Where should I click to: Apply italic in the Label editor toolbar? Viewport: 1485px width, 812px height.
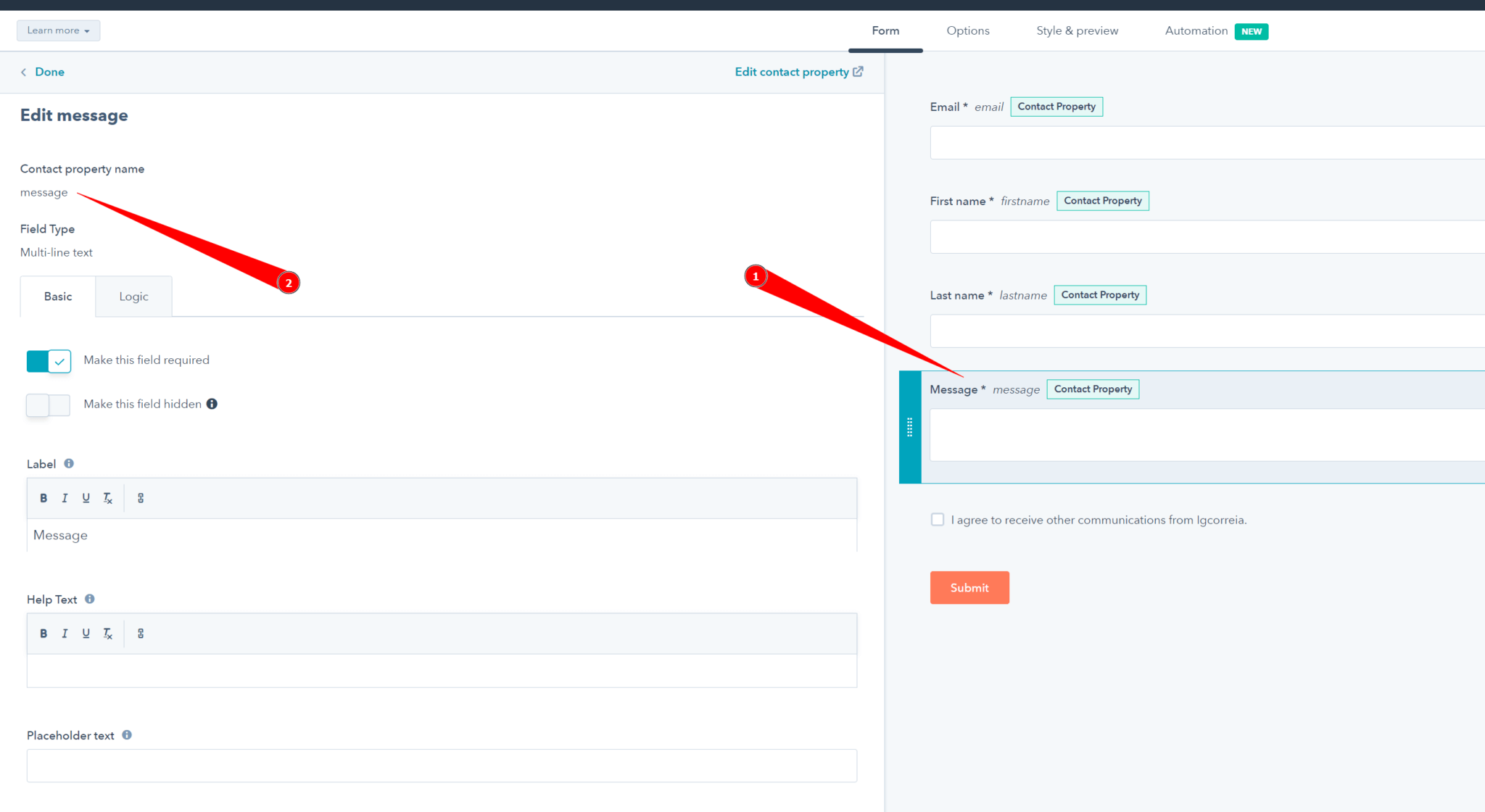coord(65,498)
